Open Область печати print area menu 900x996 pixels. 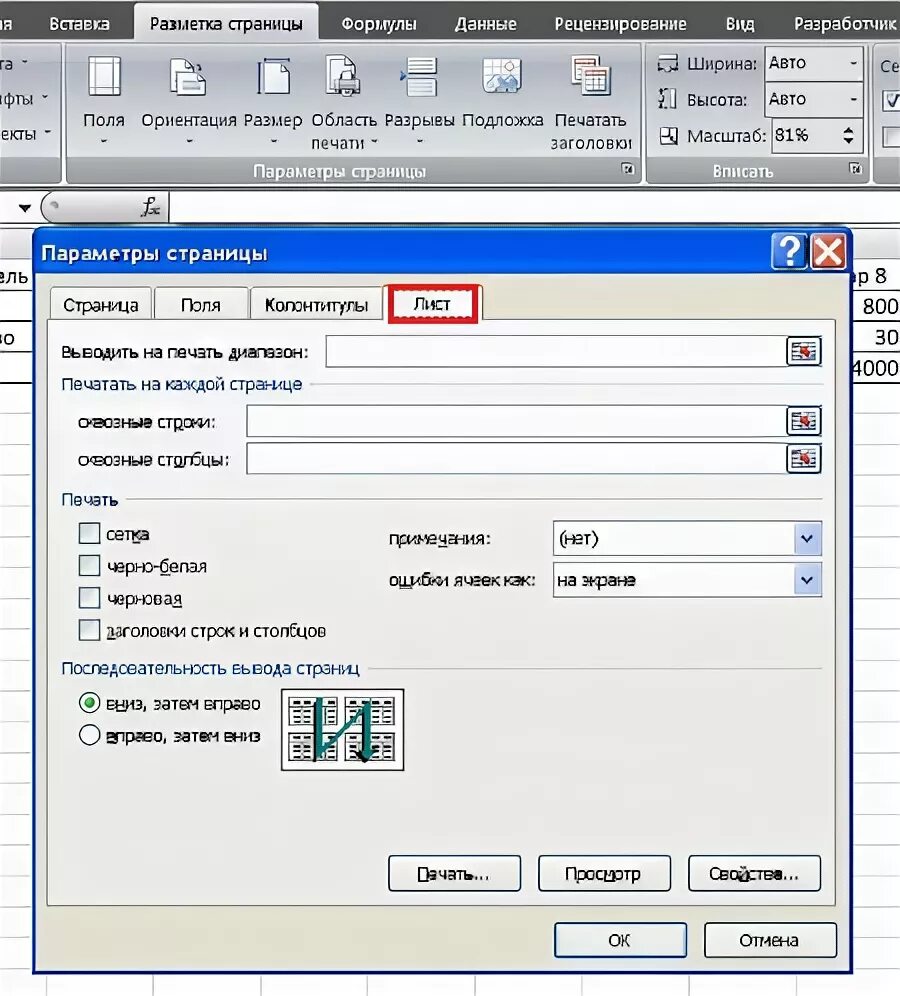tap(344, 102)
